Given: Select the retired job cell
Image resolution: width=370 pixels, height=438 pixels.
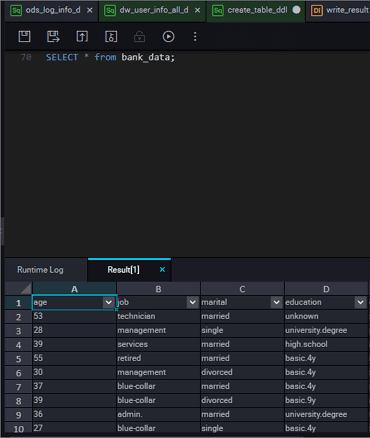Looking at the screenshot, I should (x=158, y=358).
